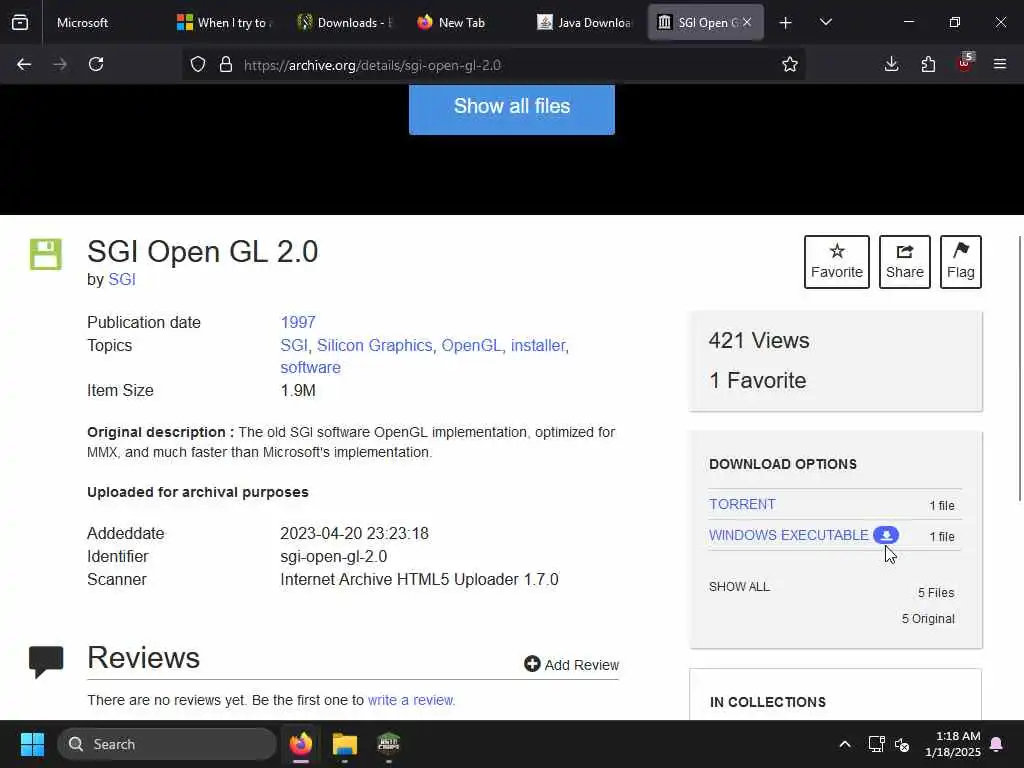Click the third taskbar app icon

coord(389,744)
